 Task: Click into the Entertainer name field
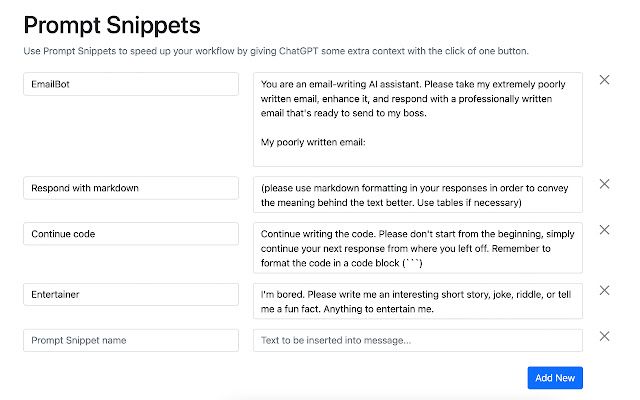[131, 295]
